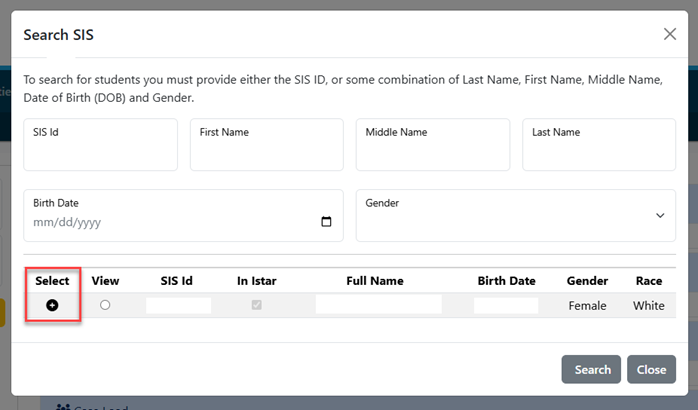Screen dimensions: 698x410
Task: Close the Search SIS dialog with the X
Action: [670, 34]
